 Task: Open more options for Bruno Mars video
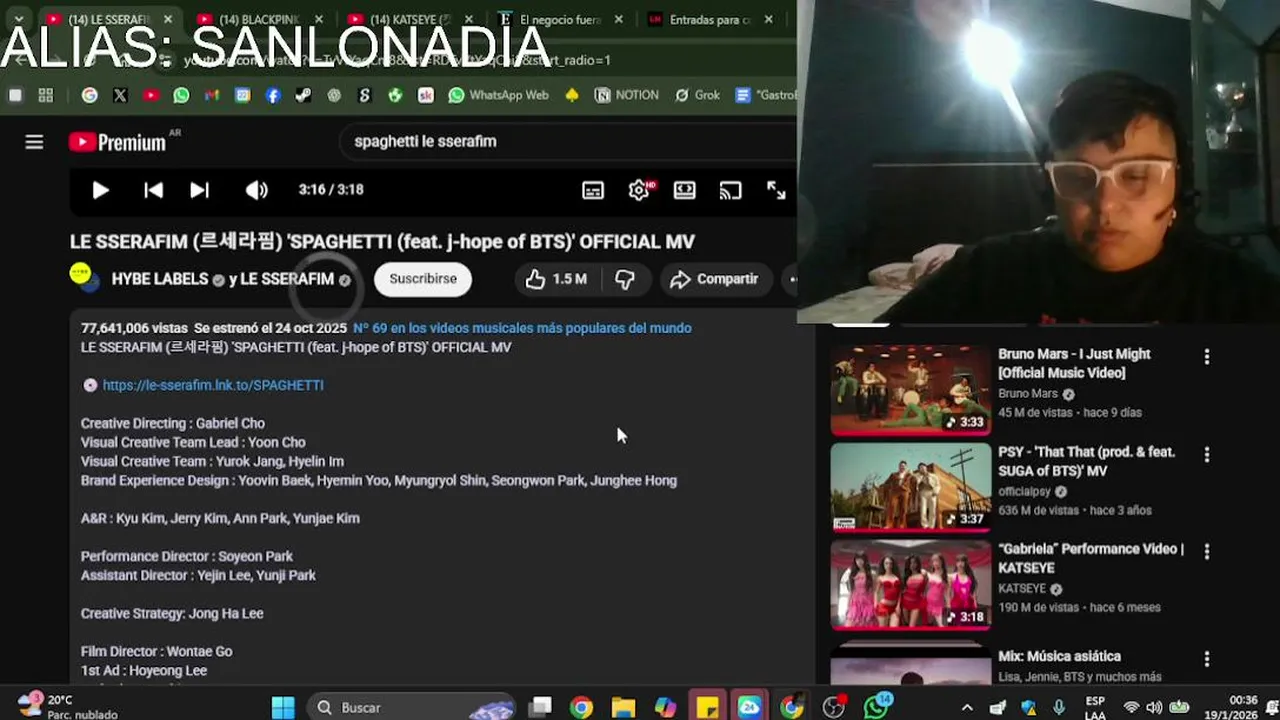click(1207, 357)
